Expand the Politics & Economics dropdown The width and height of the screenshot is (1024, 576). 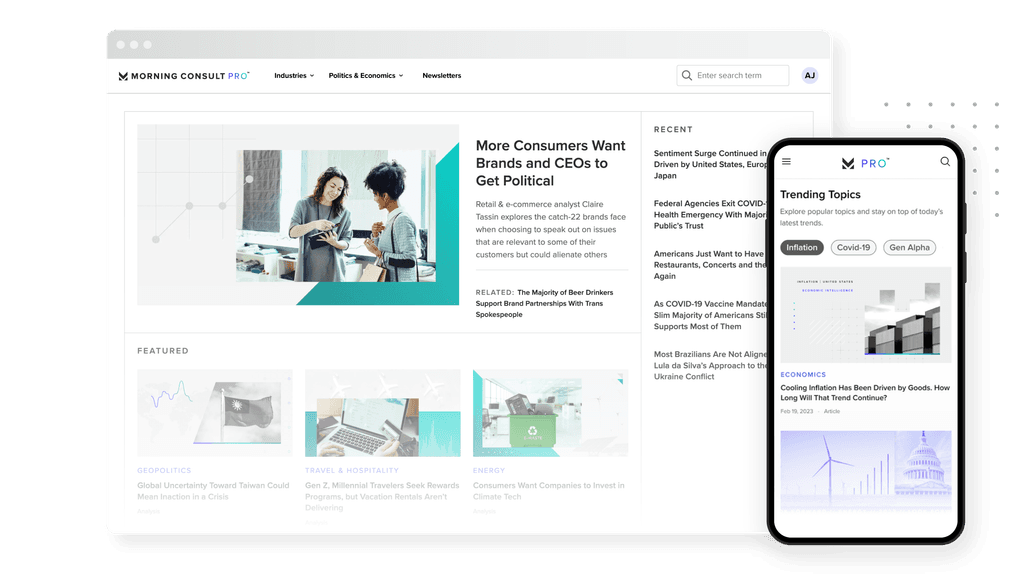[x=366, y=76]
